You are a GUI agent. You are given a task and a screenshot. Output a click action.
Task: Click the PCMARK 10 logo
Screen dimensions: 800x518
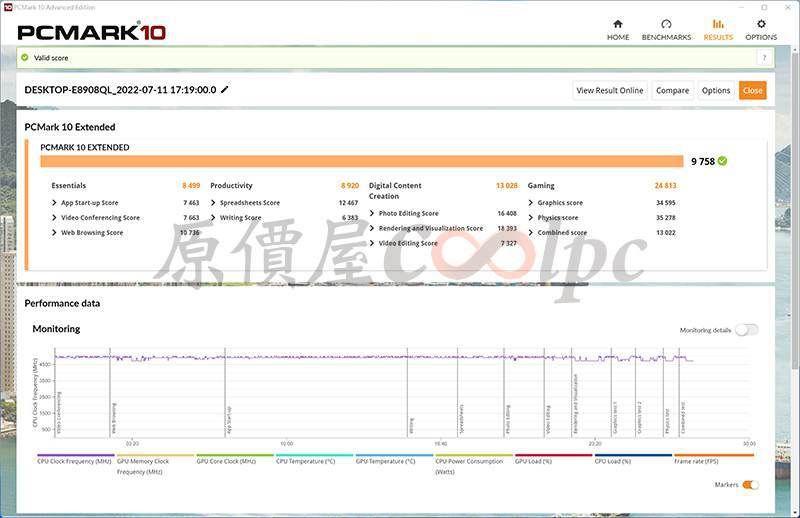(92, 32)
